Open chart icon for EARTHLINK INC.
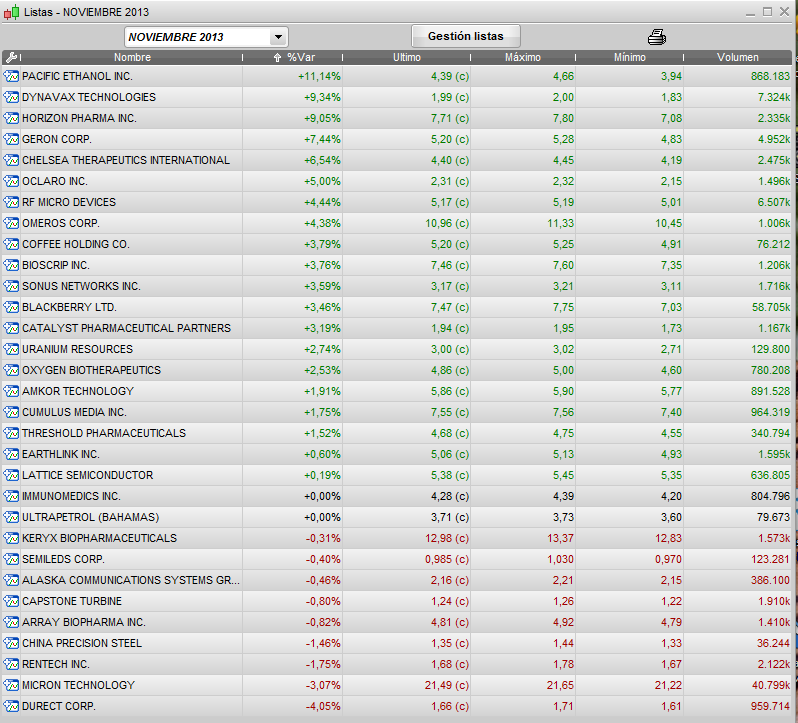Screen dimensions: 798x723 coord(11,454)
